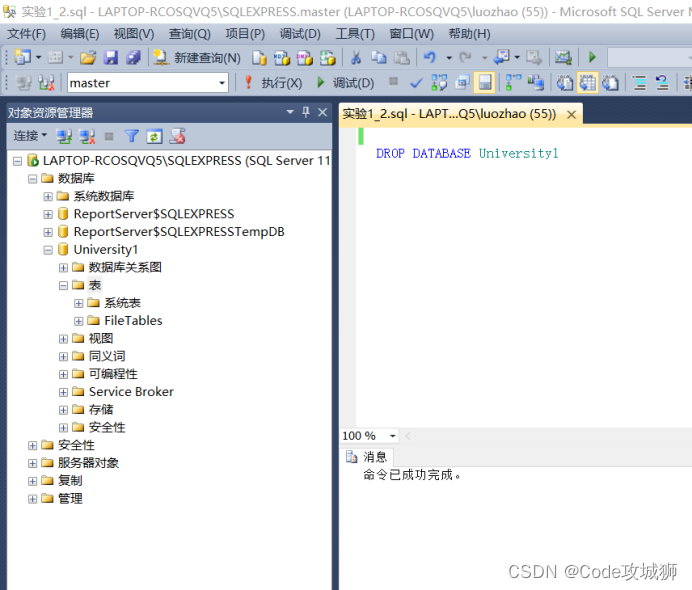
Task: Click the cancel executing query stop icon
Action: coord(393,82)
